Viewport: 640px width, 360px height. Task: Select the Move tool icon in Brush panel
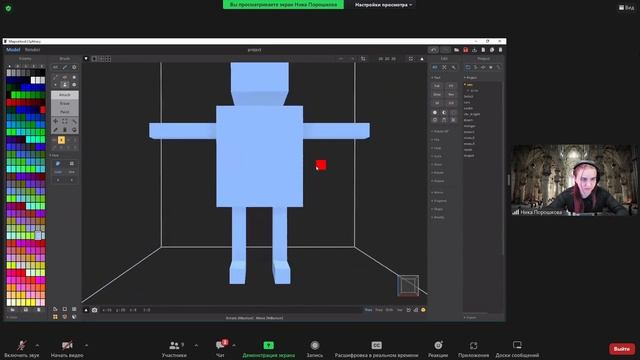(56, 121)
